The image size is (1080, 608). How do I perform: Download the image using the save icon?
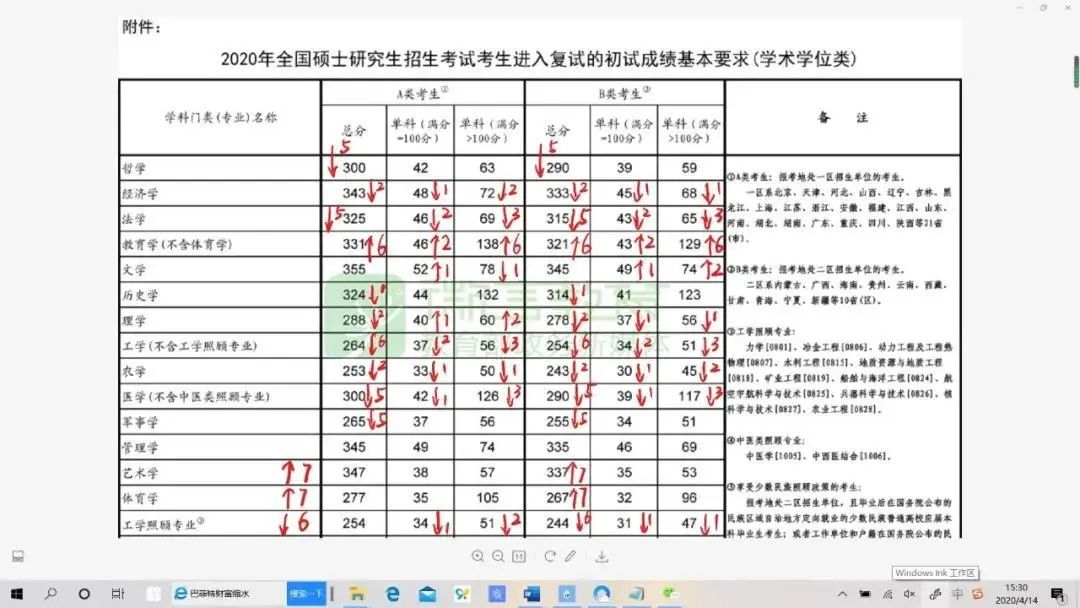pos(602,556)
